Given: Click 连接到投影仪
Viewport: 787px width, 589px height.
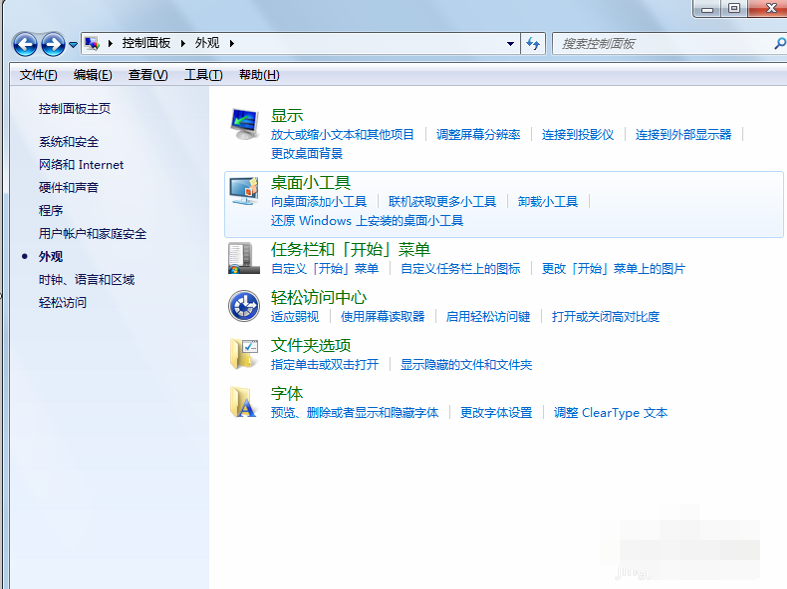Looking at the screenshot, I should tap(578, 134).
